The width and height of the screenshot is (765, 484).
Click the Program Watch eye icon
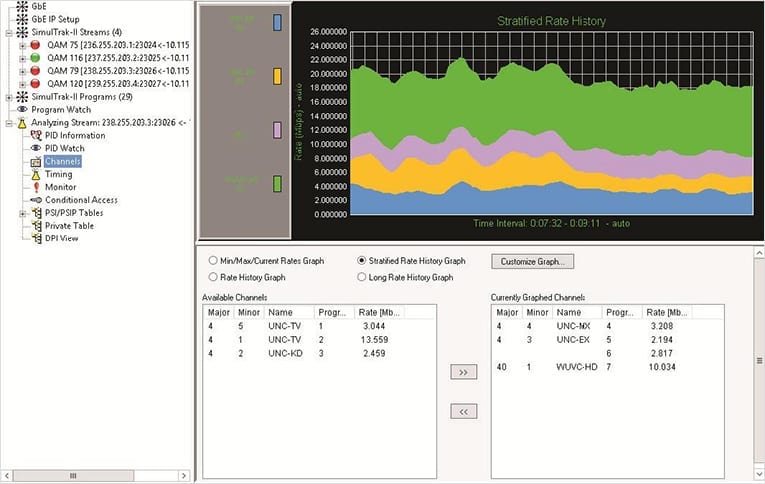(x=22, y=109)
